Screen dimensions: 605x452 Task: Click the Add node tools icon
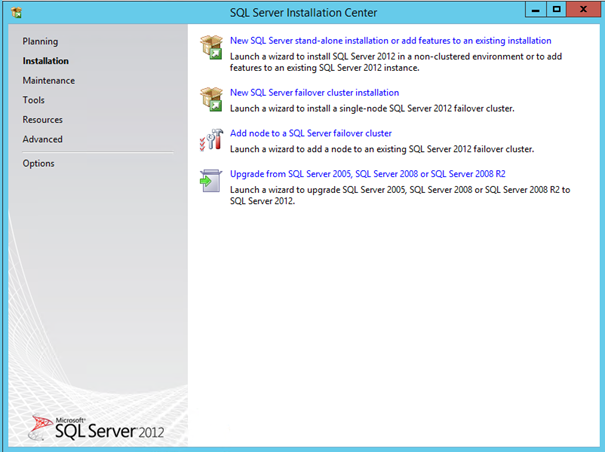point(211,139)
